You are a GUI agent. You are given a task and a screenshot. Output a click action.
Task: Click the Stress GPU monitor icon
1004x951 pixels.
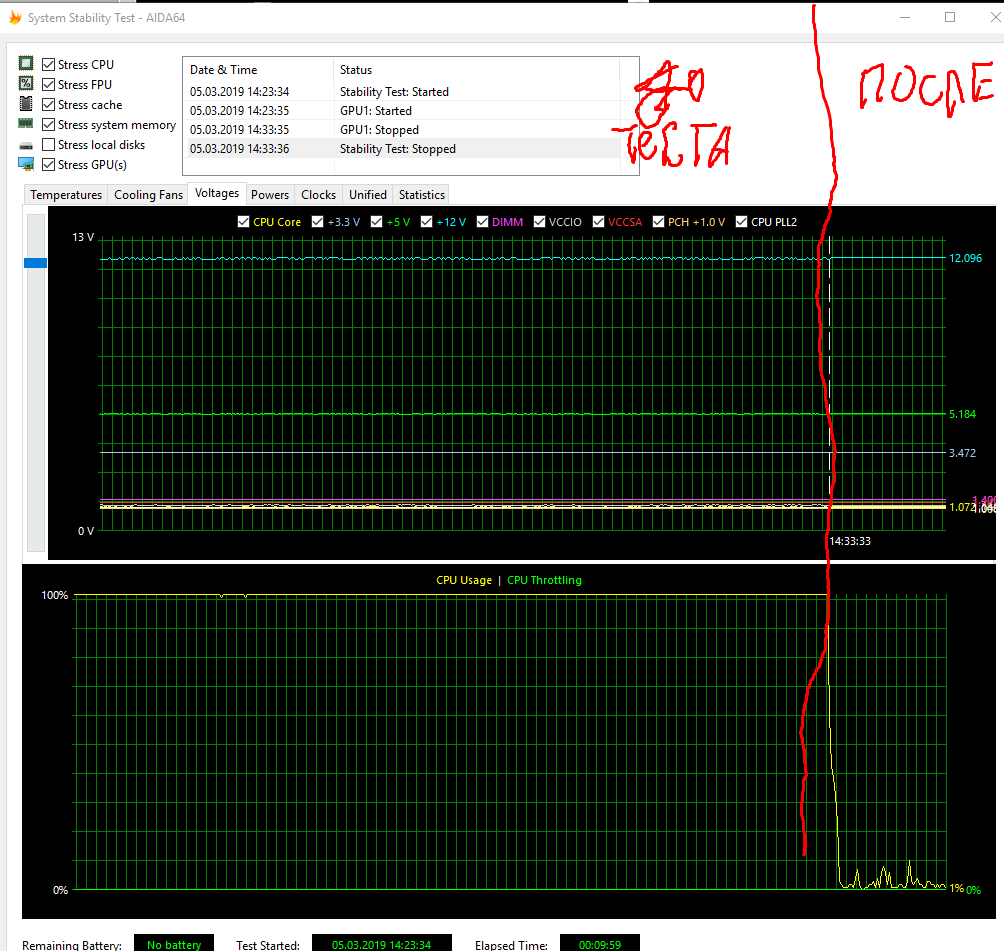click(26, 165)
